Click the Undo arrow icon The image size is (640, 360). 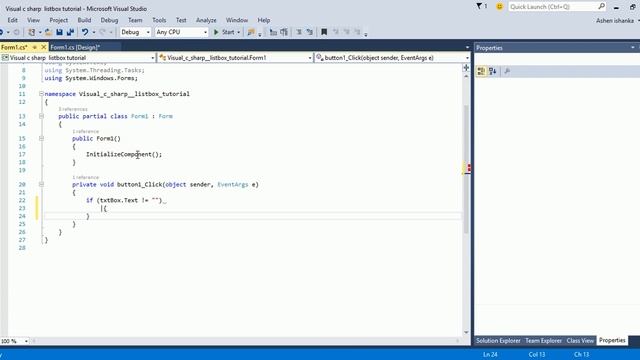coord(84,32)
